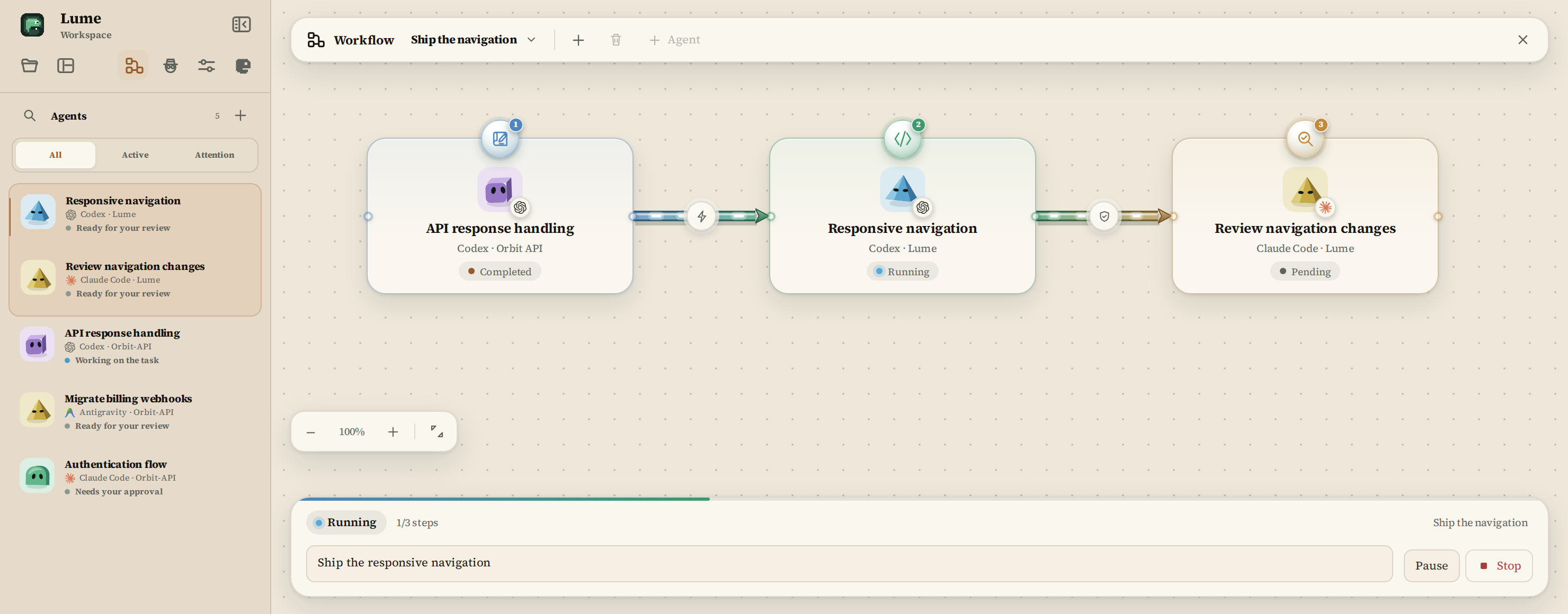Viewport: 1568px width, 614px height.
Task: Open the layout panel icon in sidebar
Action: 66,66
